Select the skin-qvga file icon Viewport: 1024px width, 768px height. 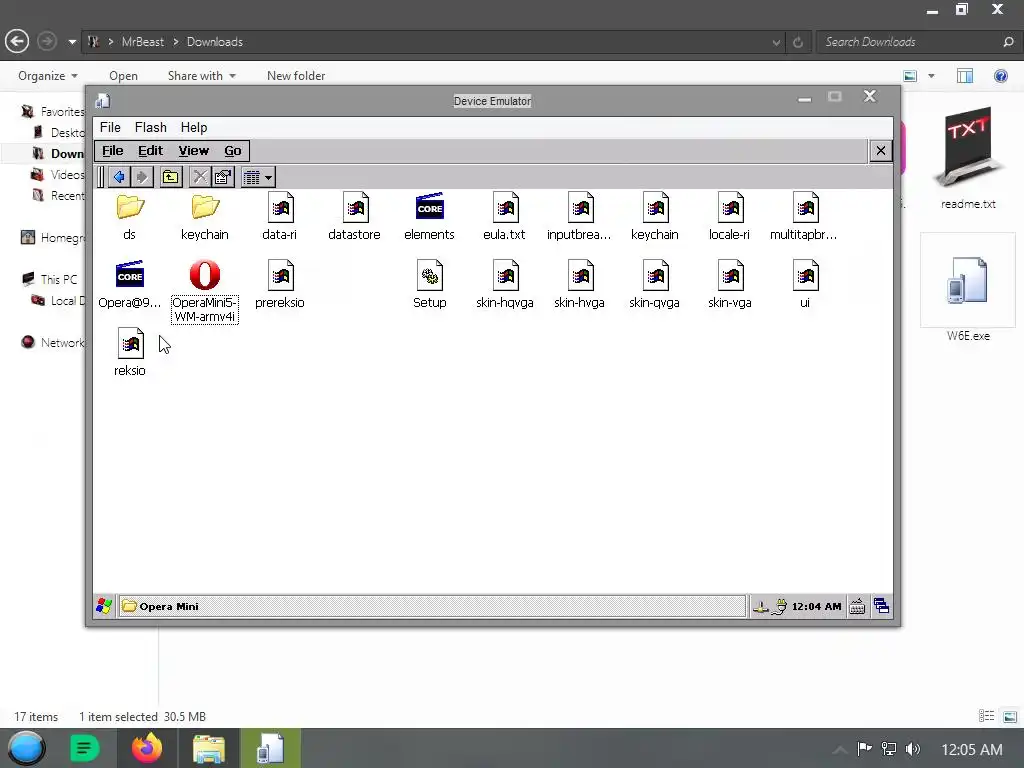[655, 276]
